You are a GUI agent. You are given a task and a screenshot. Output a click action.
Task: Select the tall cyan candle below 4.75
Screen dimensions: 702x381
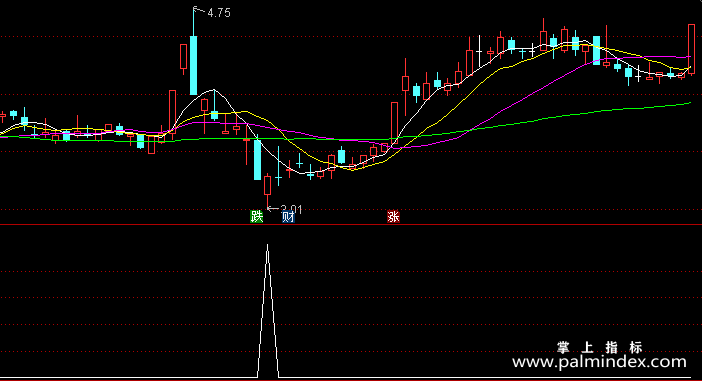(193, 65)
